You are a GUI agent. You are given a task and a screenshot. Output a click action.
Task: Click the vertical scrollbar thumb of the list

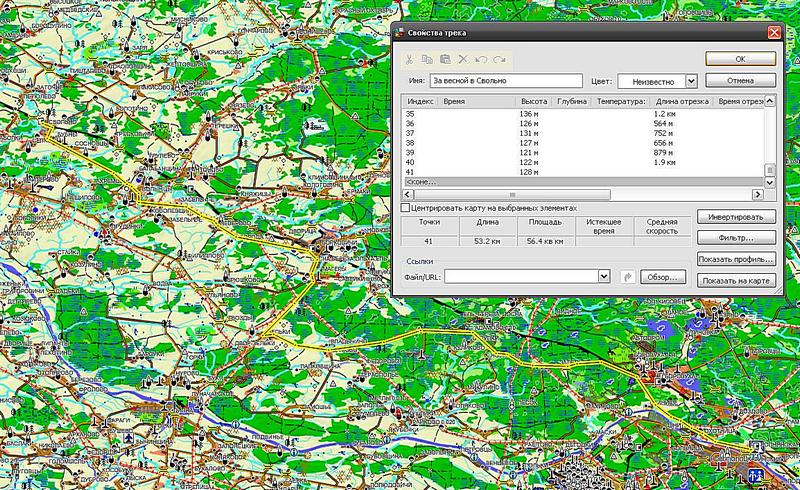769,170
